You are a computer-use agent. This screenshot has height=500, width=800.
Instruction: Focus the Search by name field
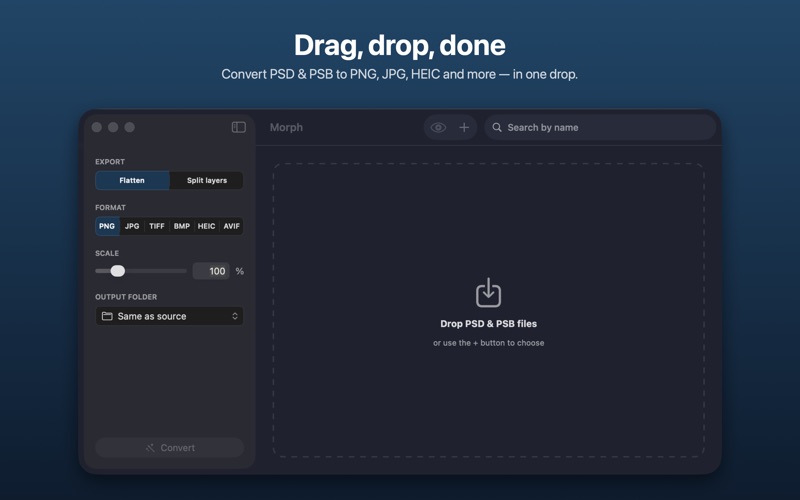(600, 128)
